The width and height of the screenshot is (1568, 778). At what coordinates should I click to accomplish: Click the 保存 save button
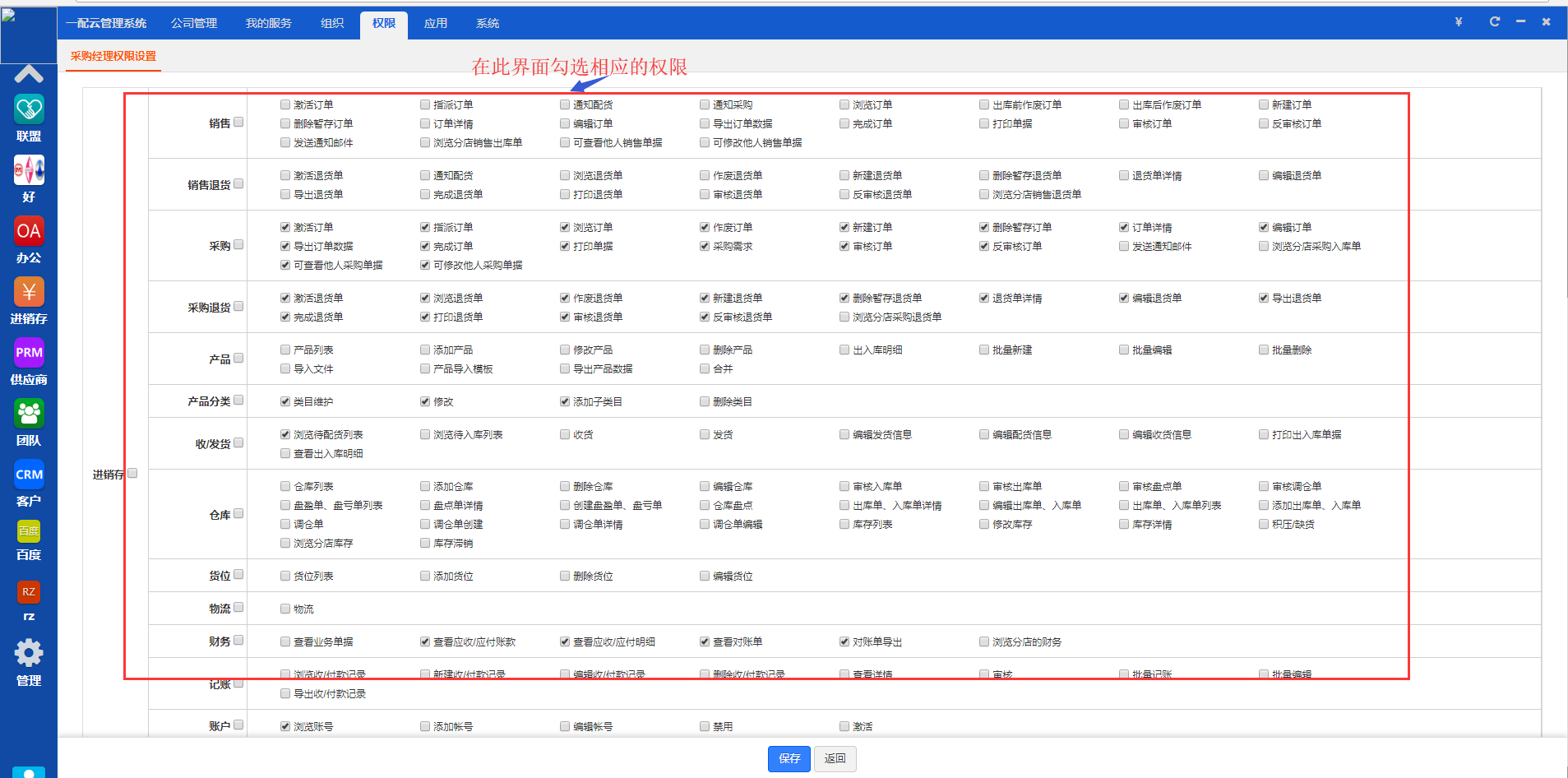click(x=789, y=758)
